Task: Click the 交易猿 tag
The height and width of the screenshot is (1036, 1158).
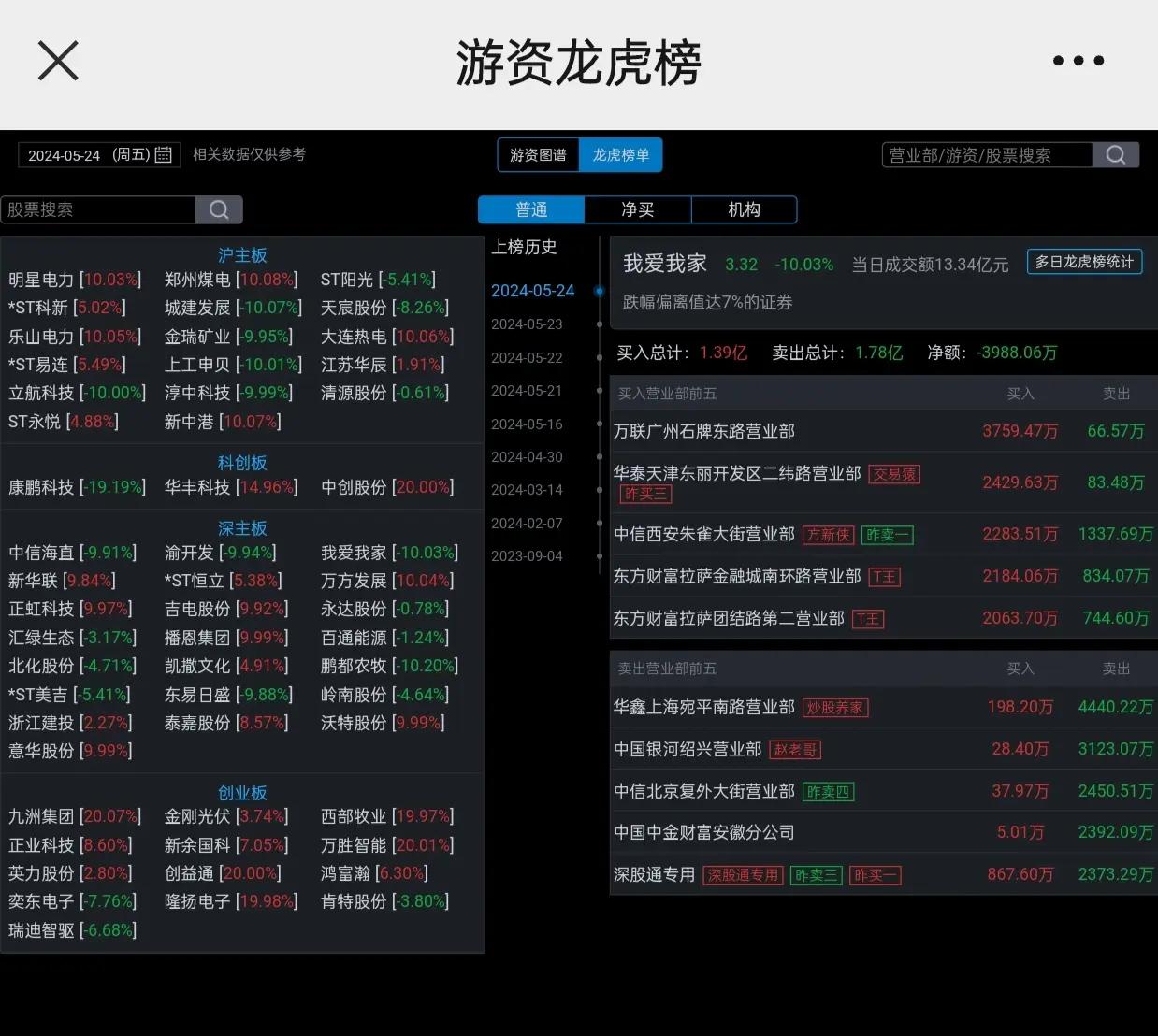Action: [894, 474]
